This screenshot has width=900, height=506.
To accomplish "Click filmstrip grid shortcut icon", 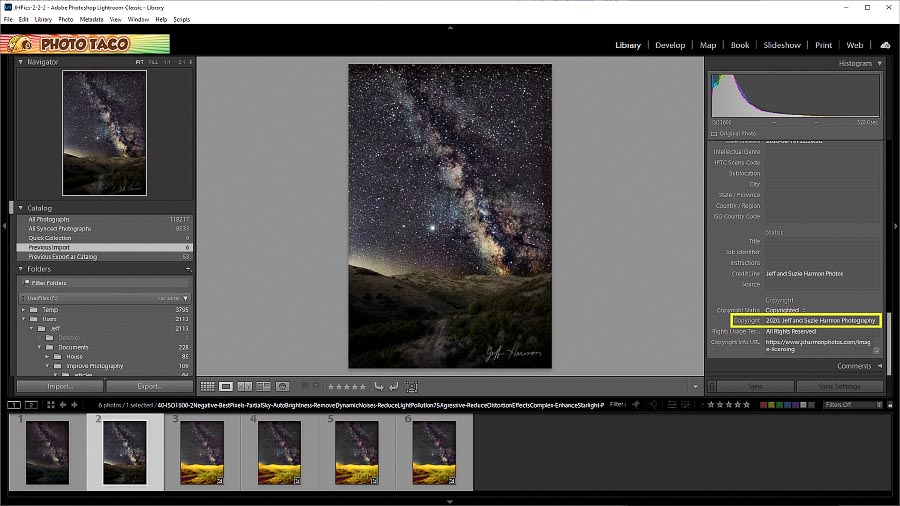I will point(51,405).
